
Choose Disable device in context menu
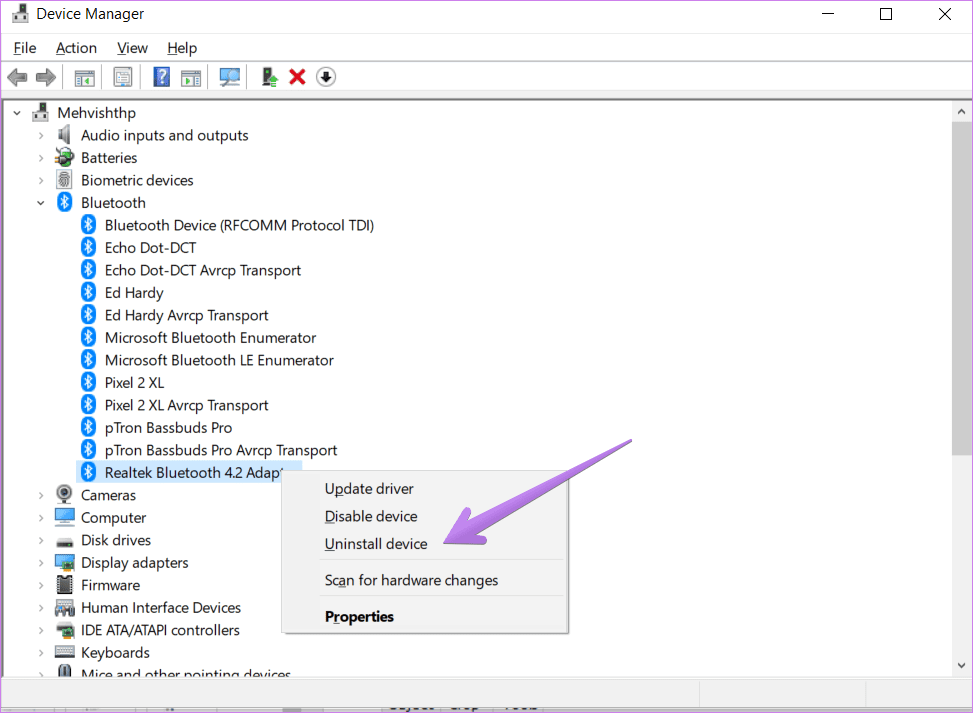[x=371, y=516]
